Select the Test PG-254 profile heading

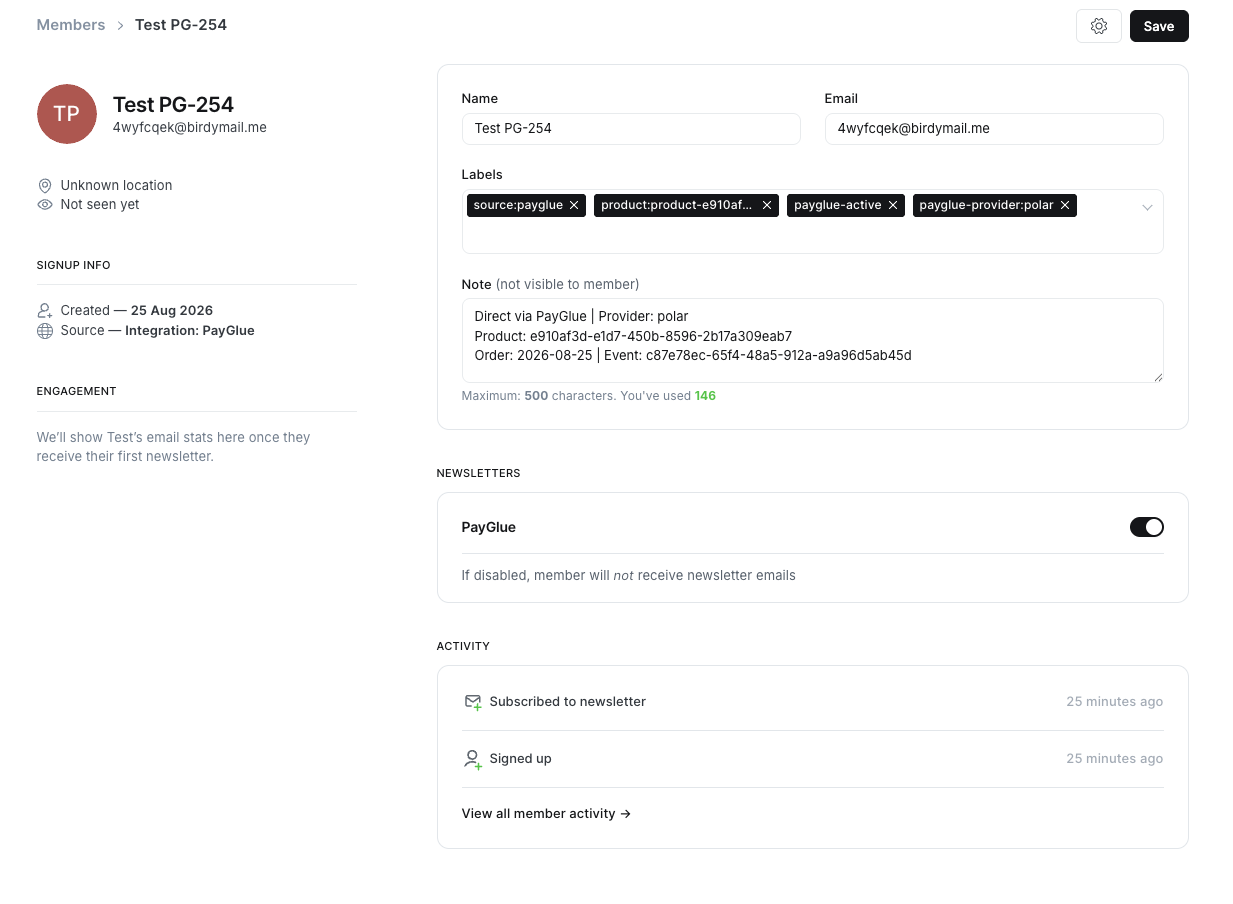[x=173, y=105]
